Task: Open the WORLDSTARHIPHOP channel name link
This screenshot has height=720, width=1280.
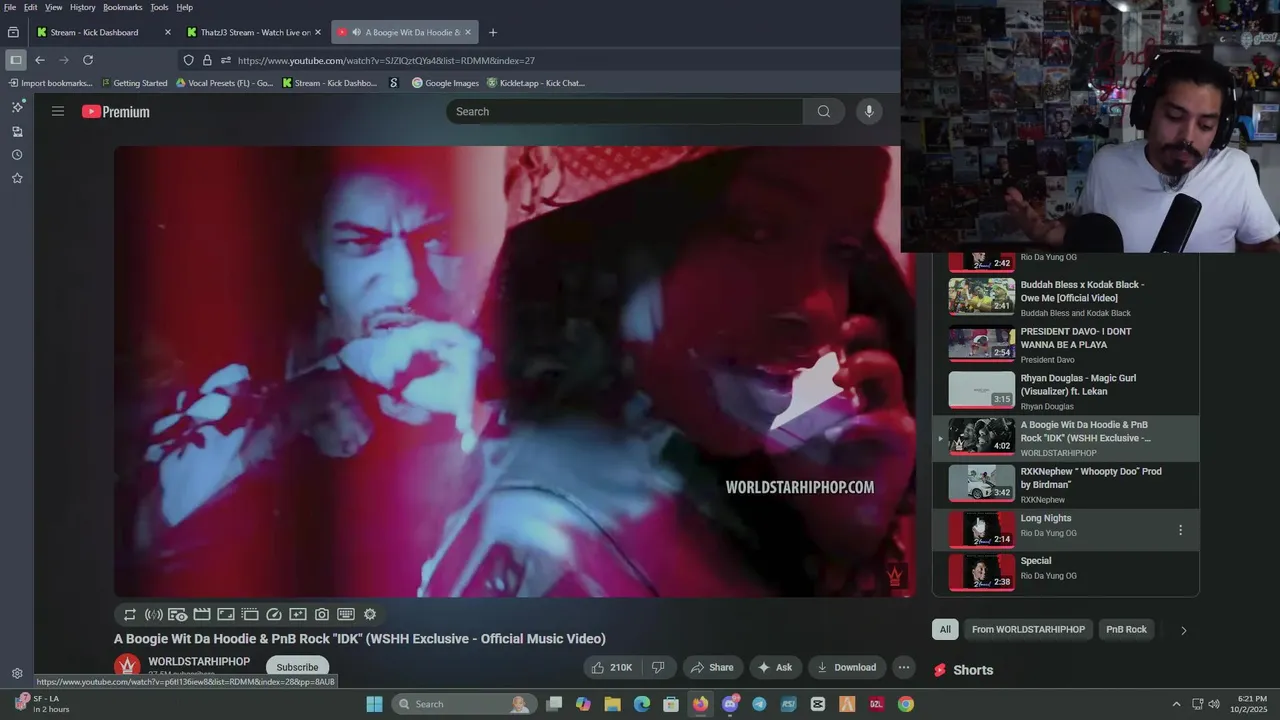Action: (x=199, y=662)
